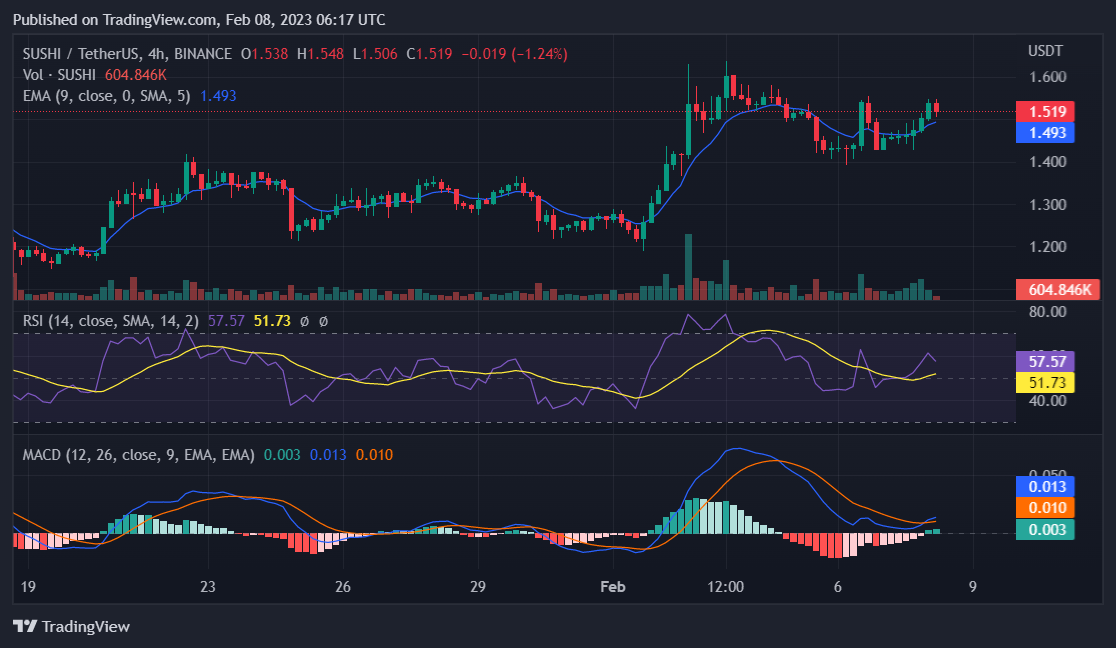Click the RSI legend value 57.57
The height and width of the screenshot is (648, 1116).
coord(226,321)
